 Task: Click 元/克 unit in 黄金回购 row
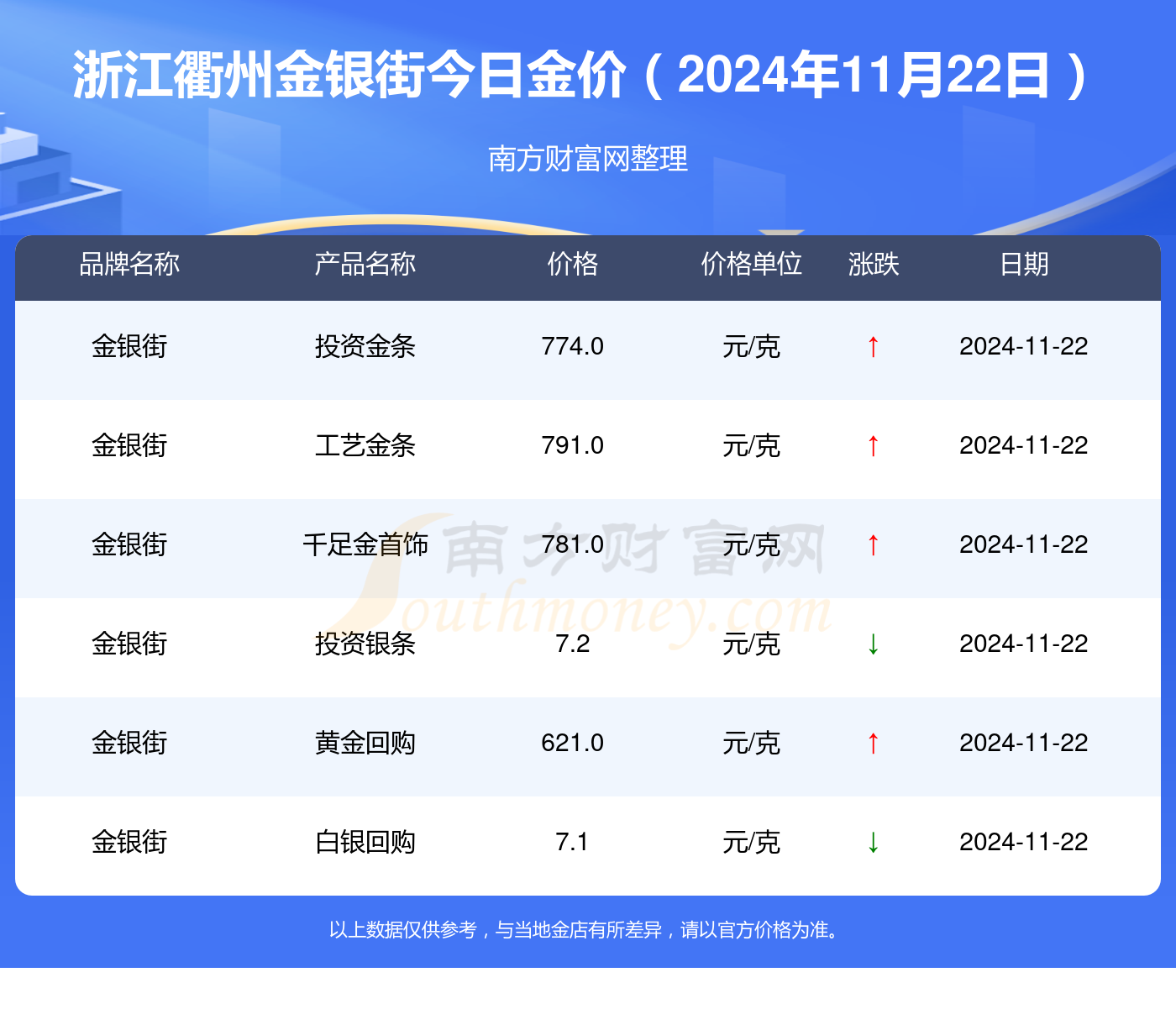pos(751,743)
